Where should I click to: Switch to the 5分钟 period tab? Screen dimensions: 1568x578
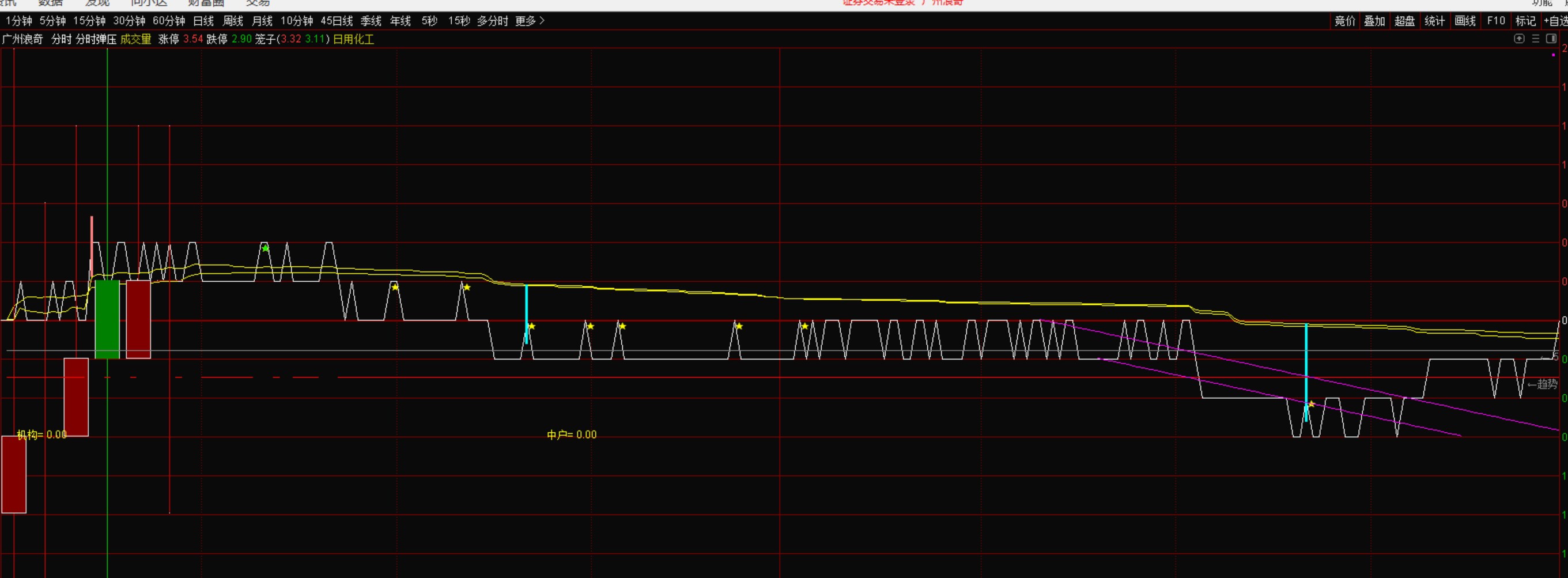53,21
